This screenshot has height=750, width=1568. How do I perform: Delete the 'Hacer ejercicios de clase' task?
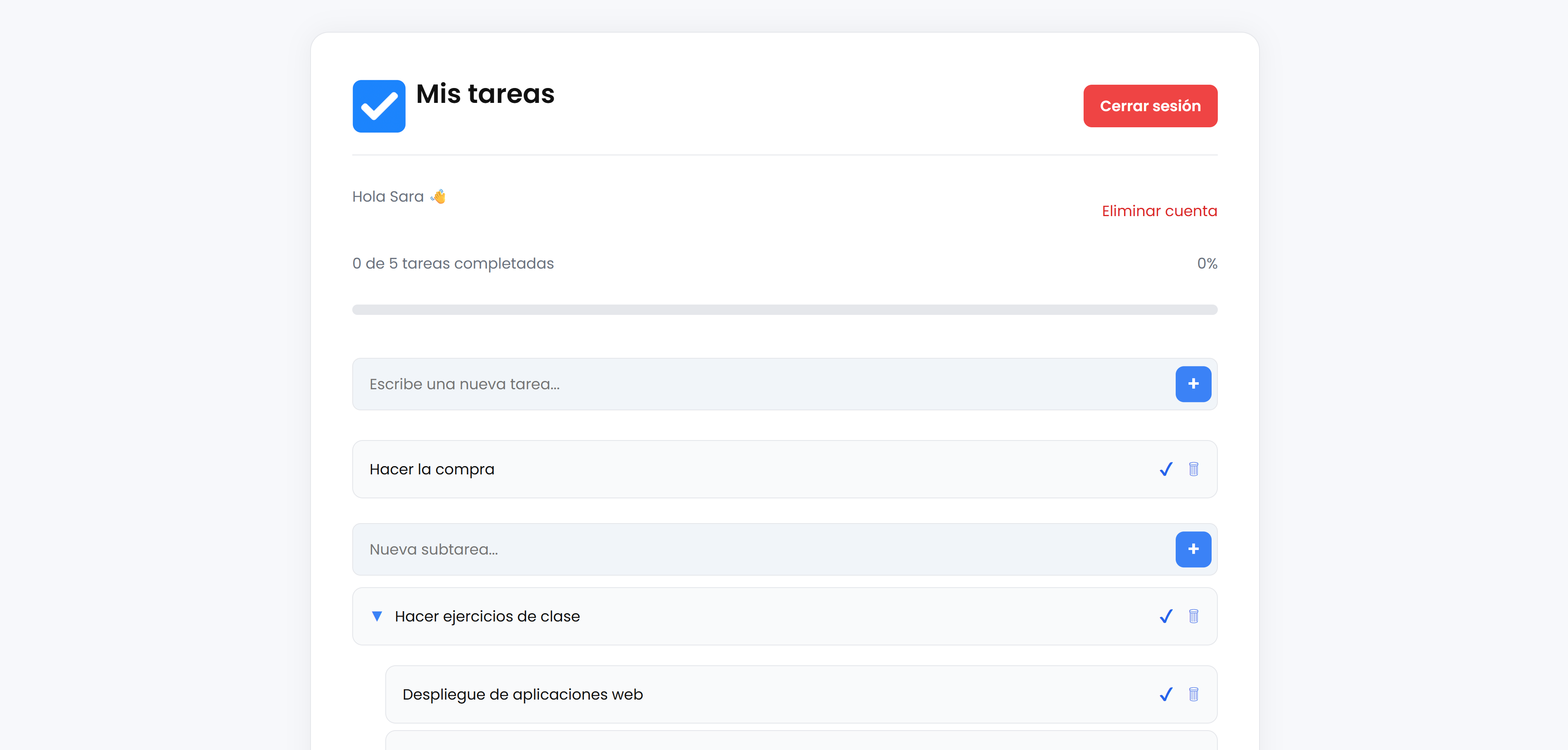pos(1193,616)
